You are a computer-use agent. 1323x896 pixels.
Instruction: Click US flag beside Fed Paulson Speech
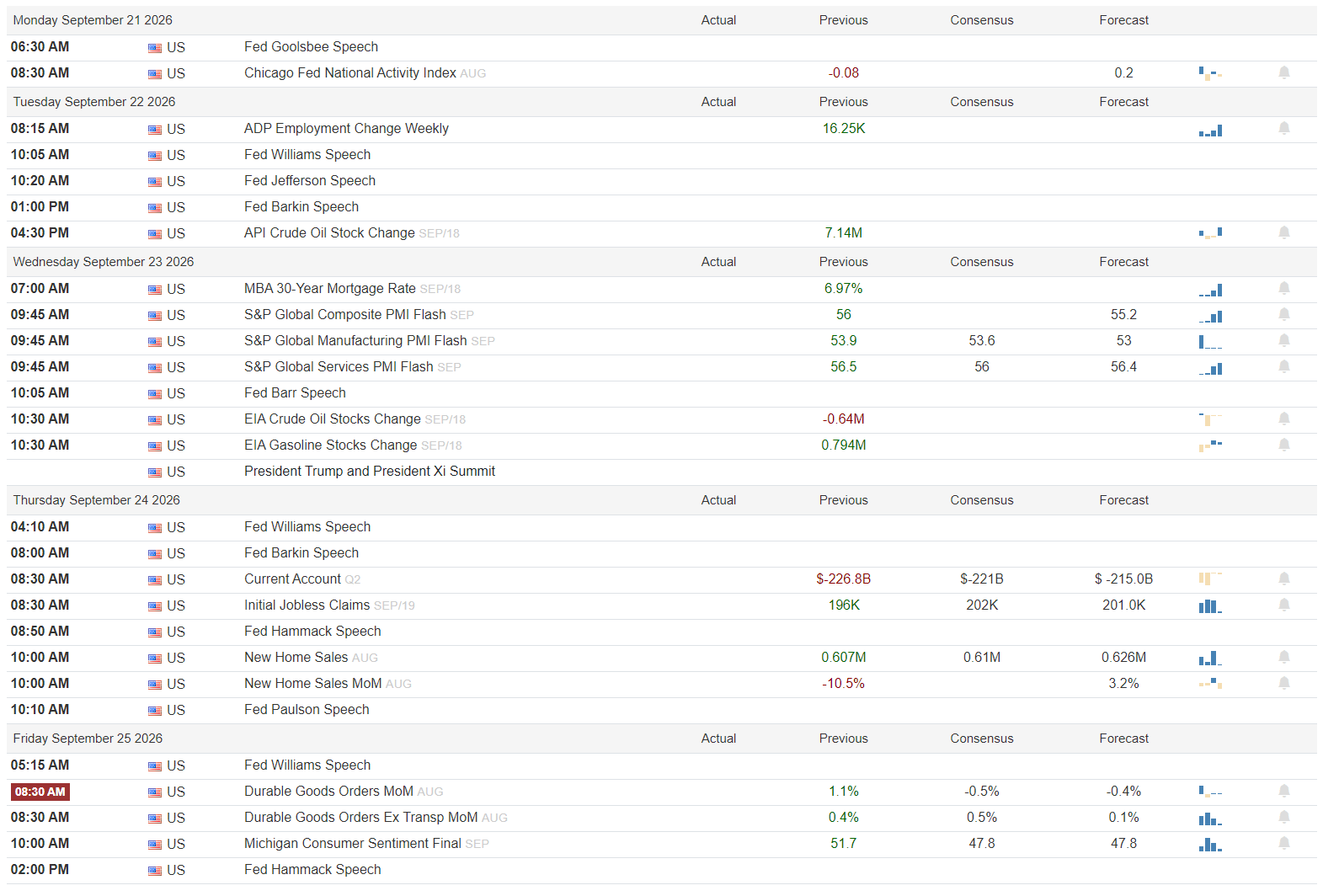click(155, 711)
